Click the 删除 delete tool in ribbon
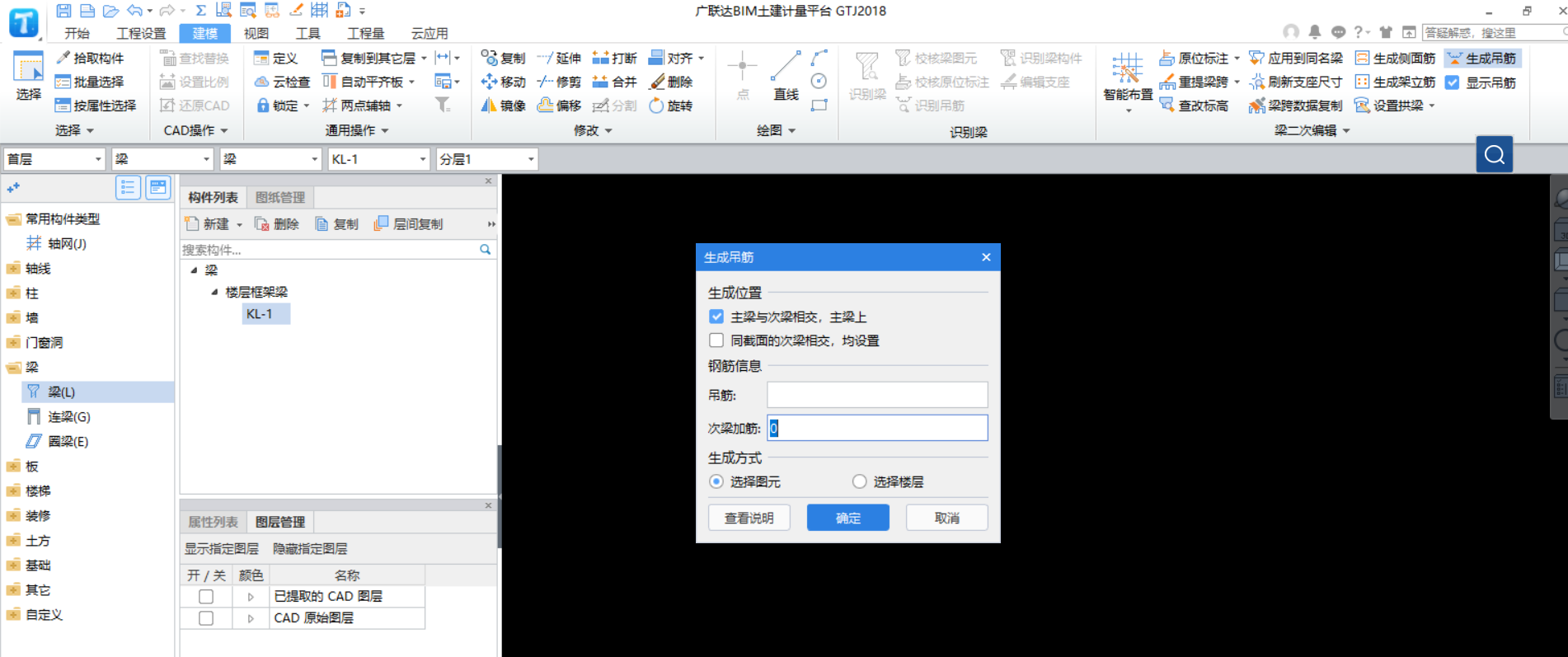This screenshot has width=1568, height=657. click(x=671, y=82)
